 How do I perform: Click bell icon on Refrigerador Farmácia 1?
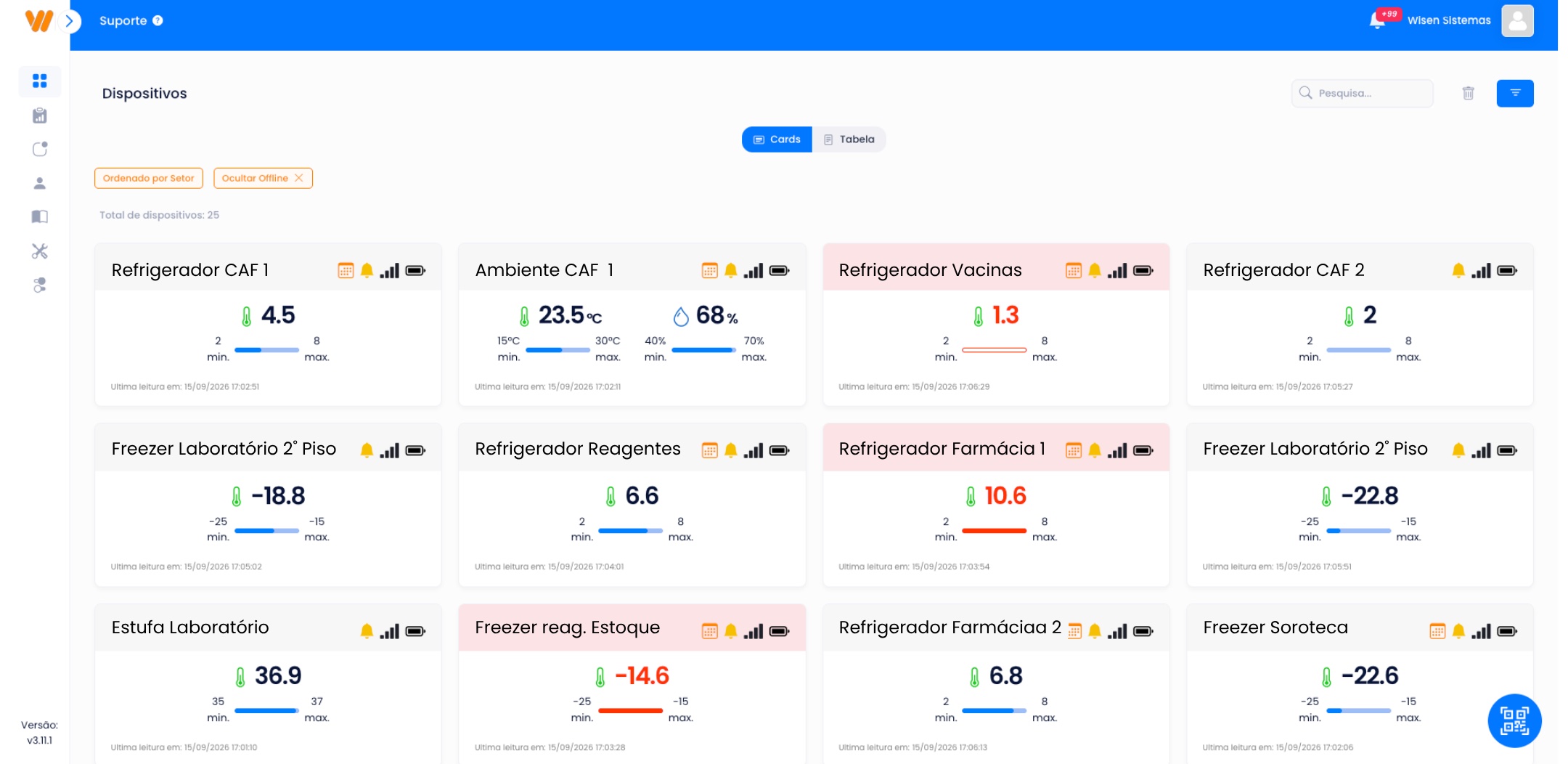pos(1095,450)
